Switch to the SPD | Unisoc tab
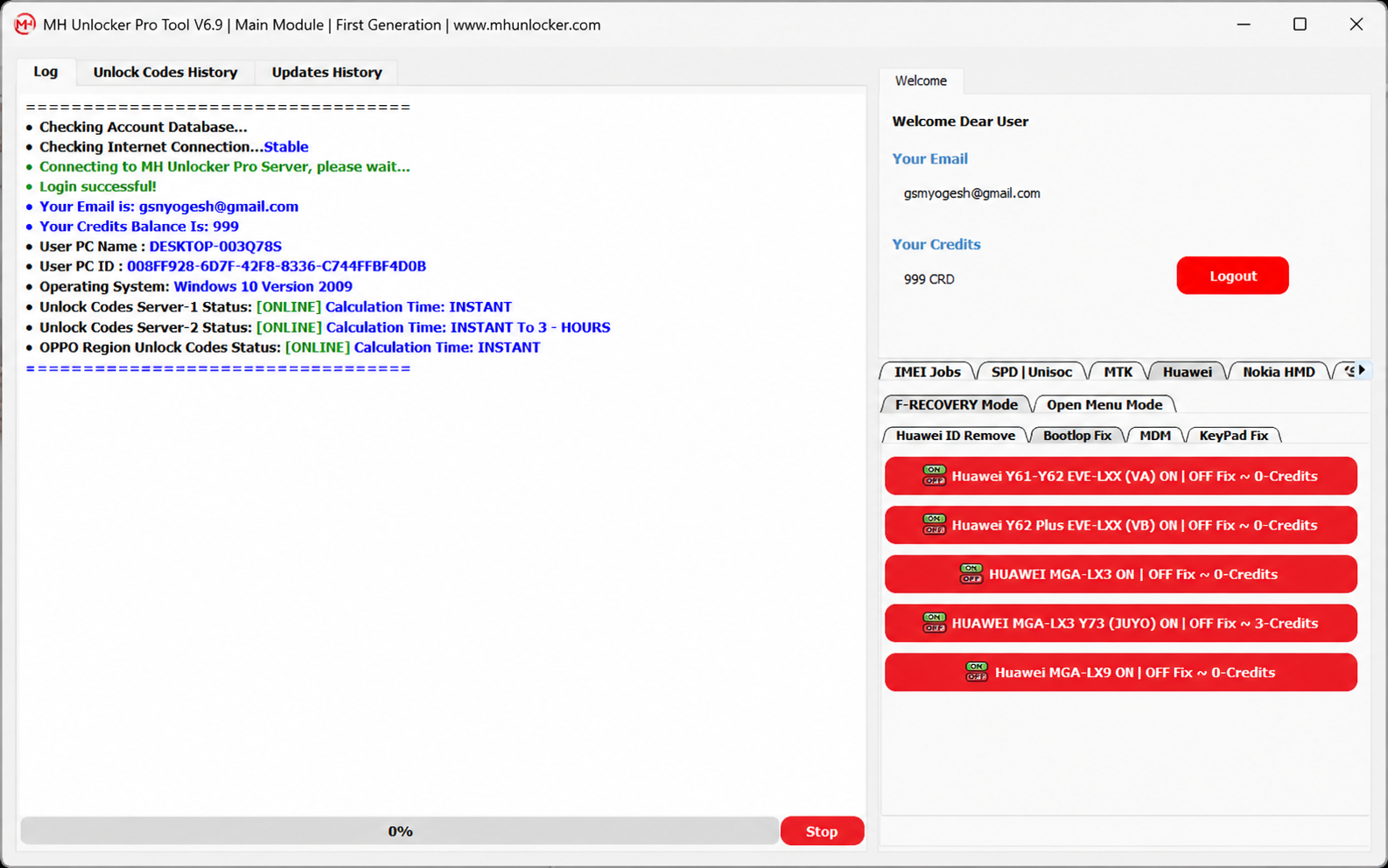Viewport: 1388px width, 868px height. [1031, 372]
